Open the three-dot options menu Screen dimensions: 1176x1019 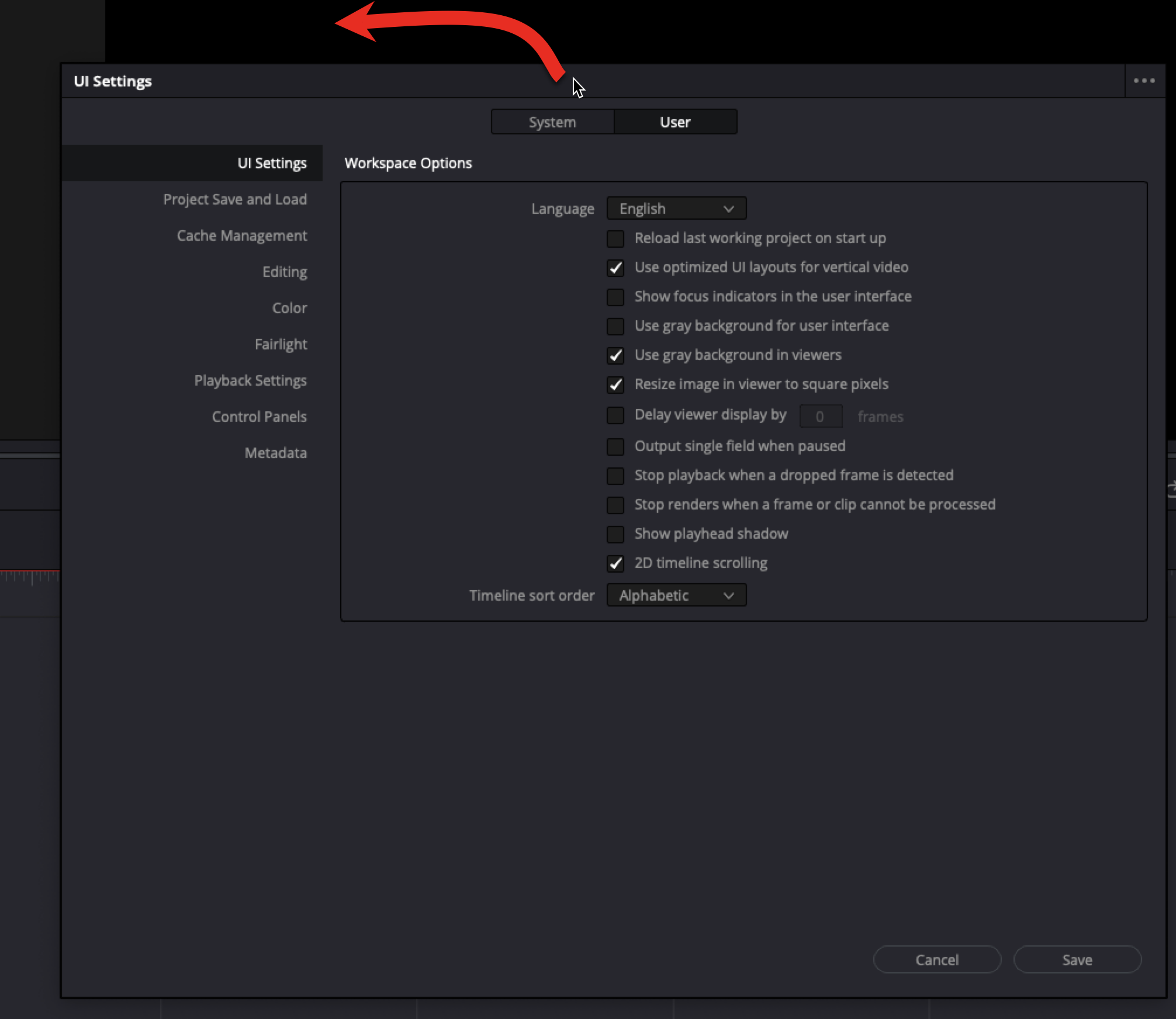1144,81
